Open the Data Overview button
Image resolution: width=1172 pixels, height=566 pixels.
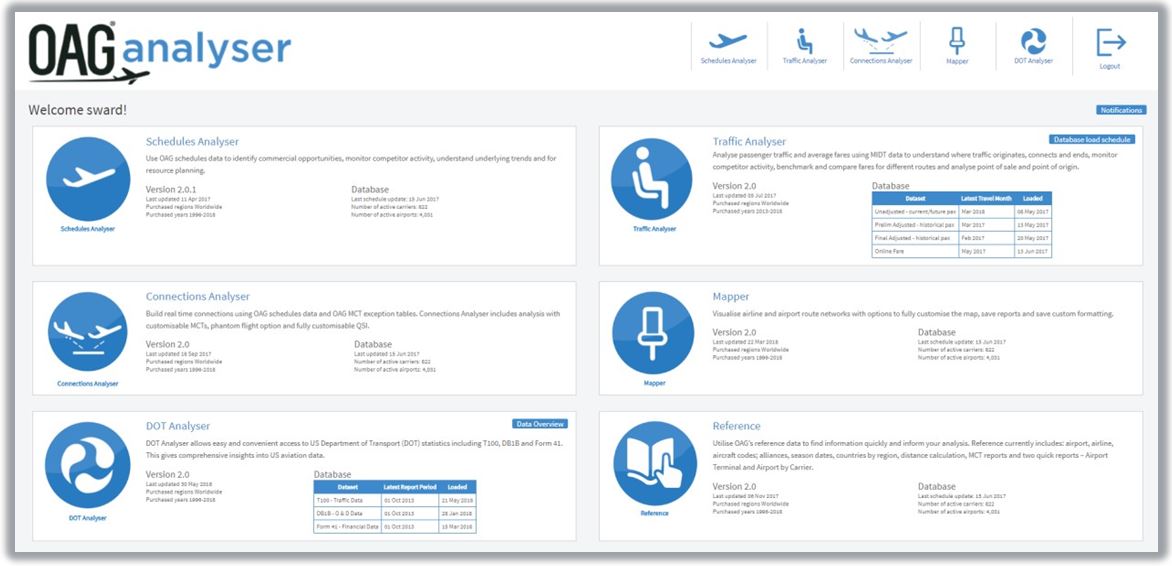(541, 424)
